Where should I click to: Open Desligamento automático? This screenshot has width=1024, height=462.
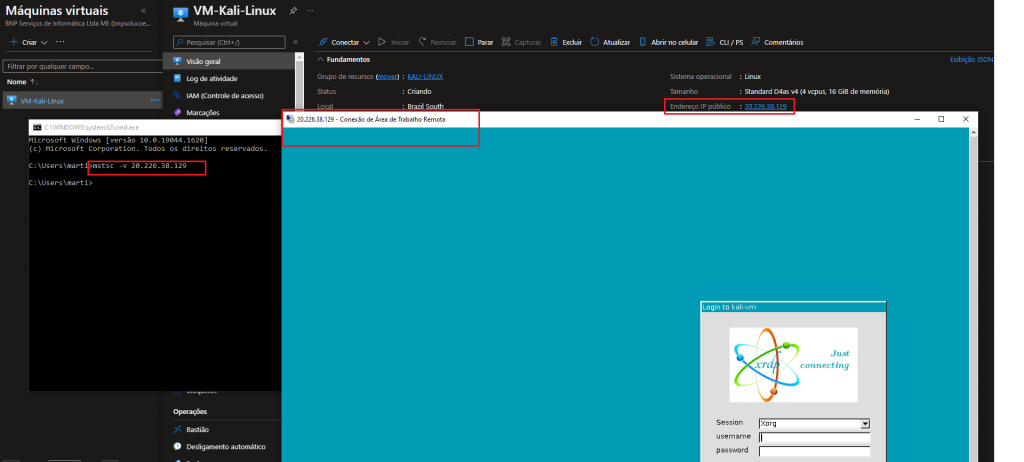[x=226, y=446]
